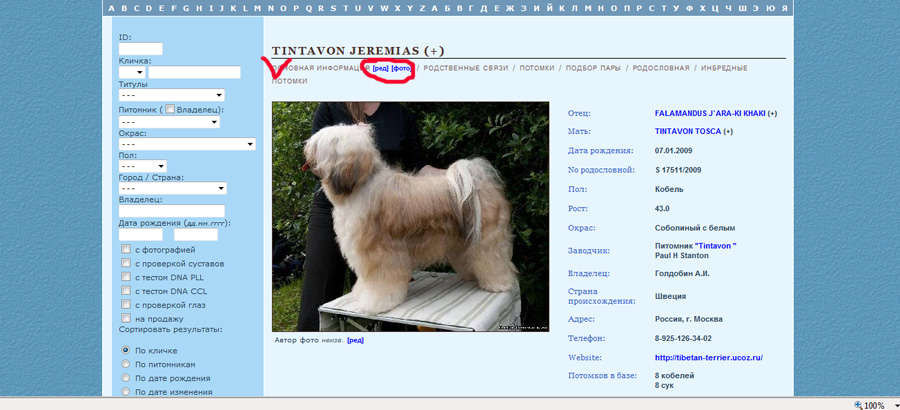The height and width of the screenshot is (410, 900).
Task: Select Cyrillic letter Д in alphabet bar
Action: pos(484,8)
